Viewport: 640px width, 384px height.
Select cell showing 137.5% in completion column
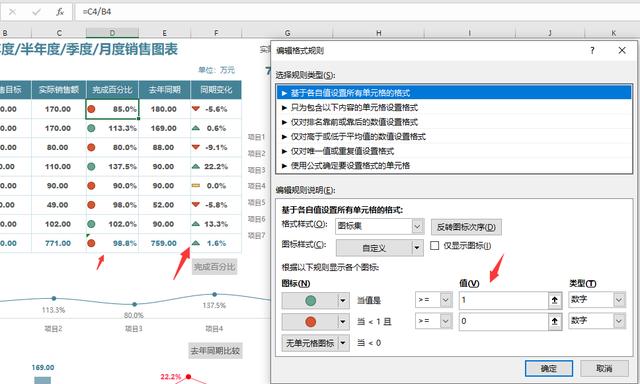tap(112, 166)
